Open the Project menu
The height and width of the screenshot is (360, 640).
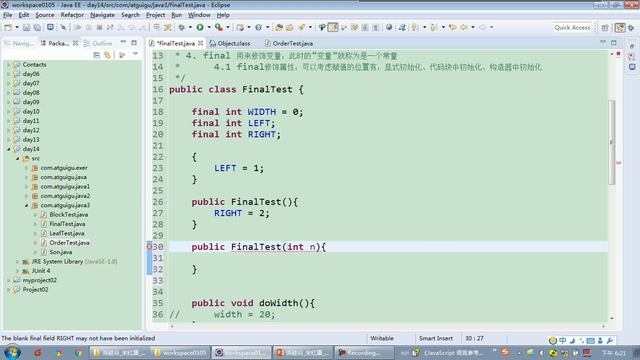pyautogui.click(x=156, y=15)
